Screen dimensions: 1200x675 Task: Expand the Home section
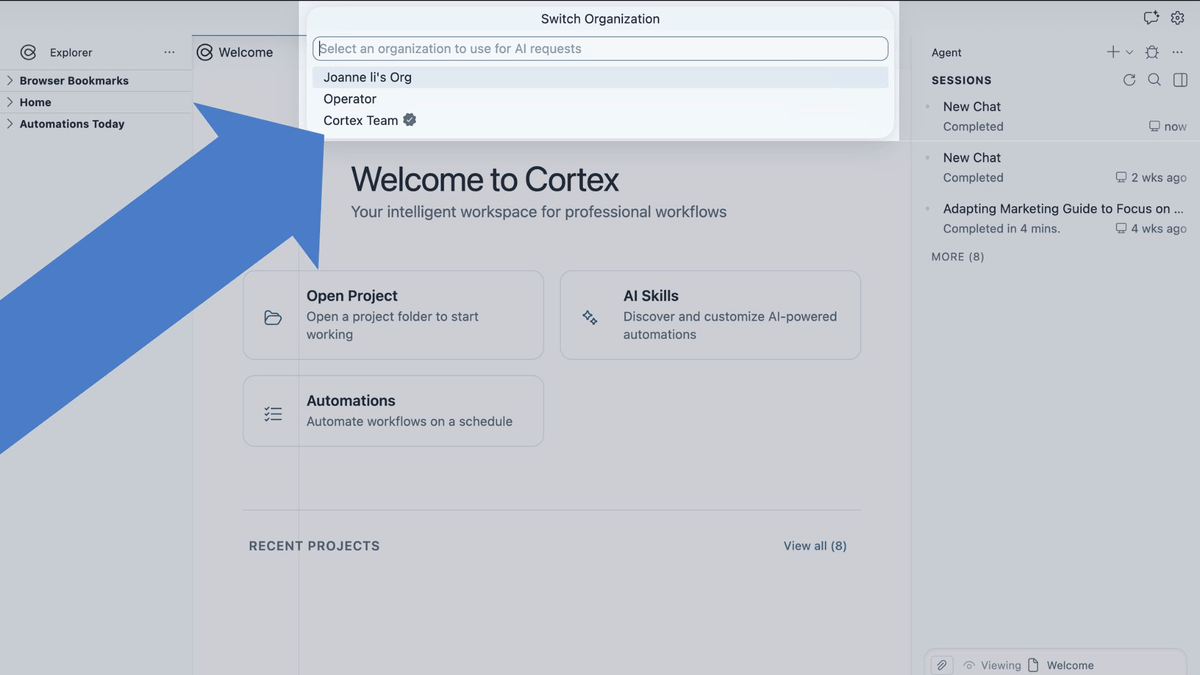[x=35, y=102]
